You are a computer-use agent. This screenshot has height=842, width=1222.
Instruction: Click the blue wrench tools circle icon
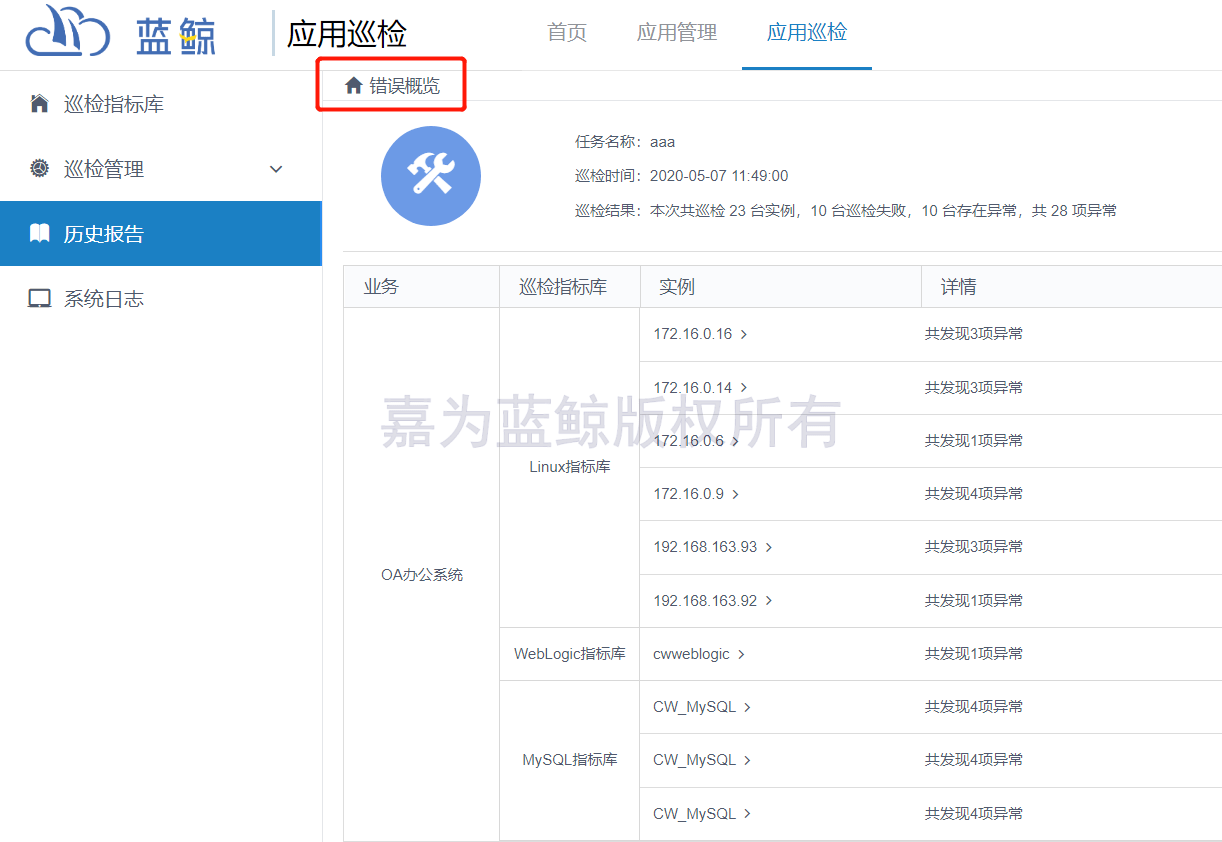point(431,176)
